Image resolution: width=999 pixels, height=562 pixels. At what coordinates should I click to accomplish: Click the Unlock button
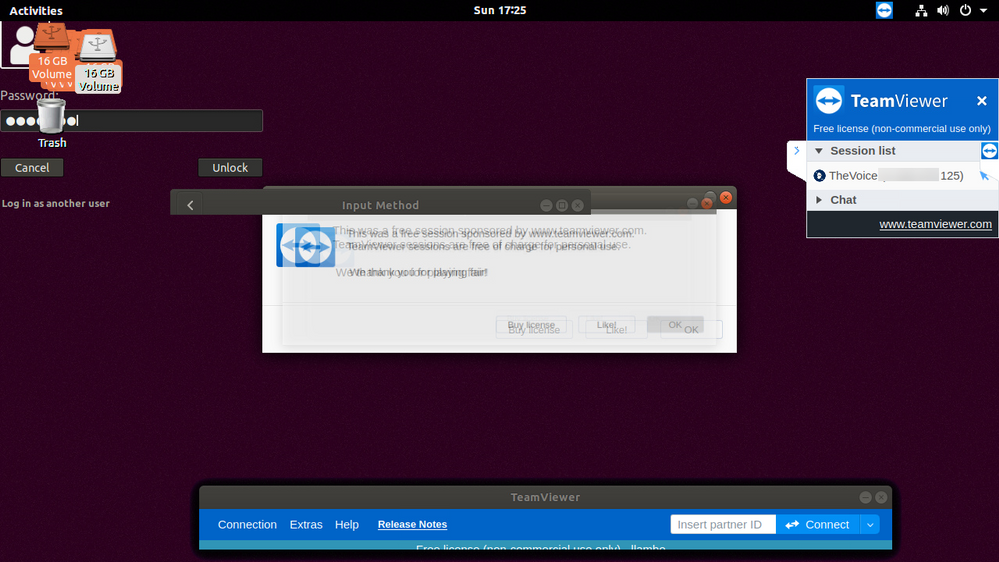(230, 168)
